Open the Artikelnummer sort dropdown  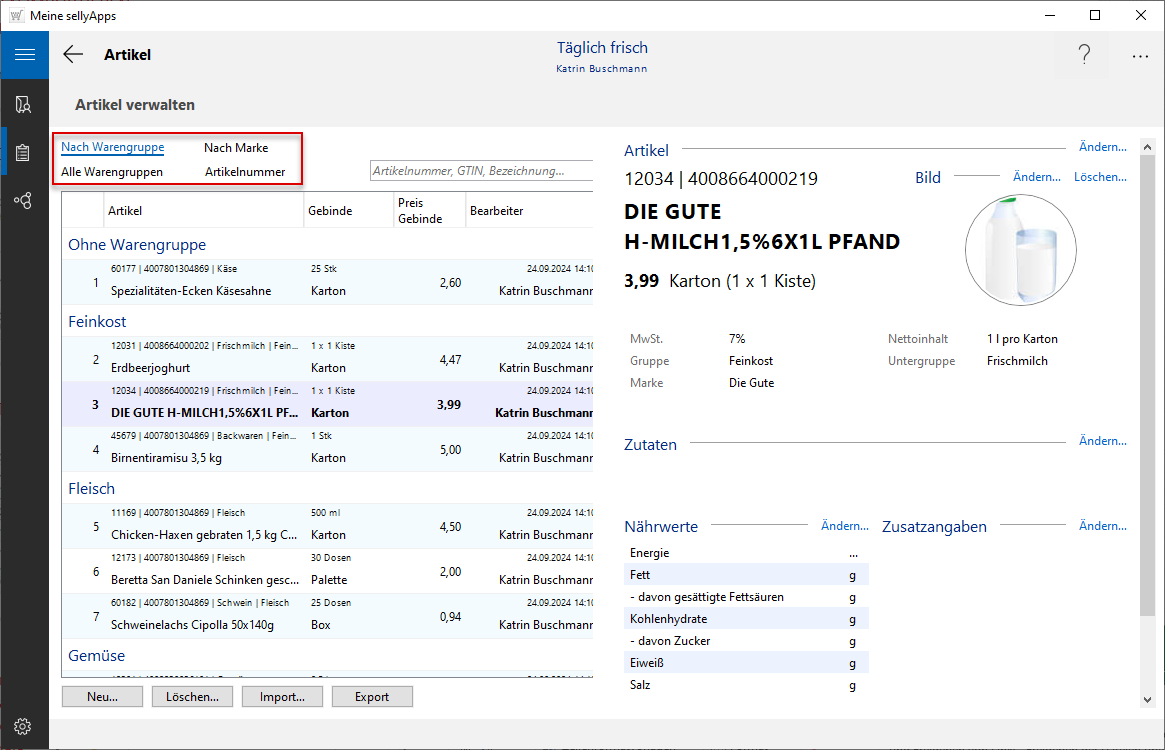pyautogui.click(x=245, y=172)
